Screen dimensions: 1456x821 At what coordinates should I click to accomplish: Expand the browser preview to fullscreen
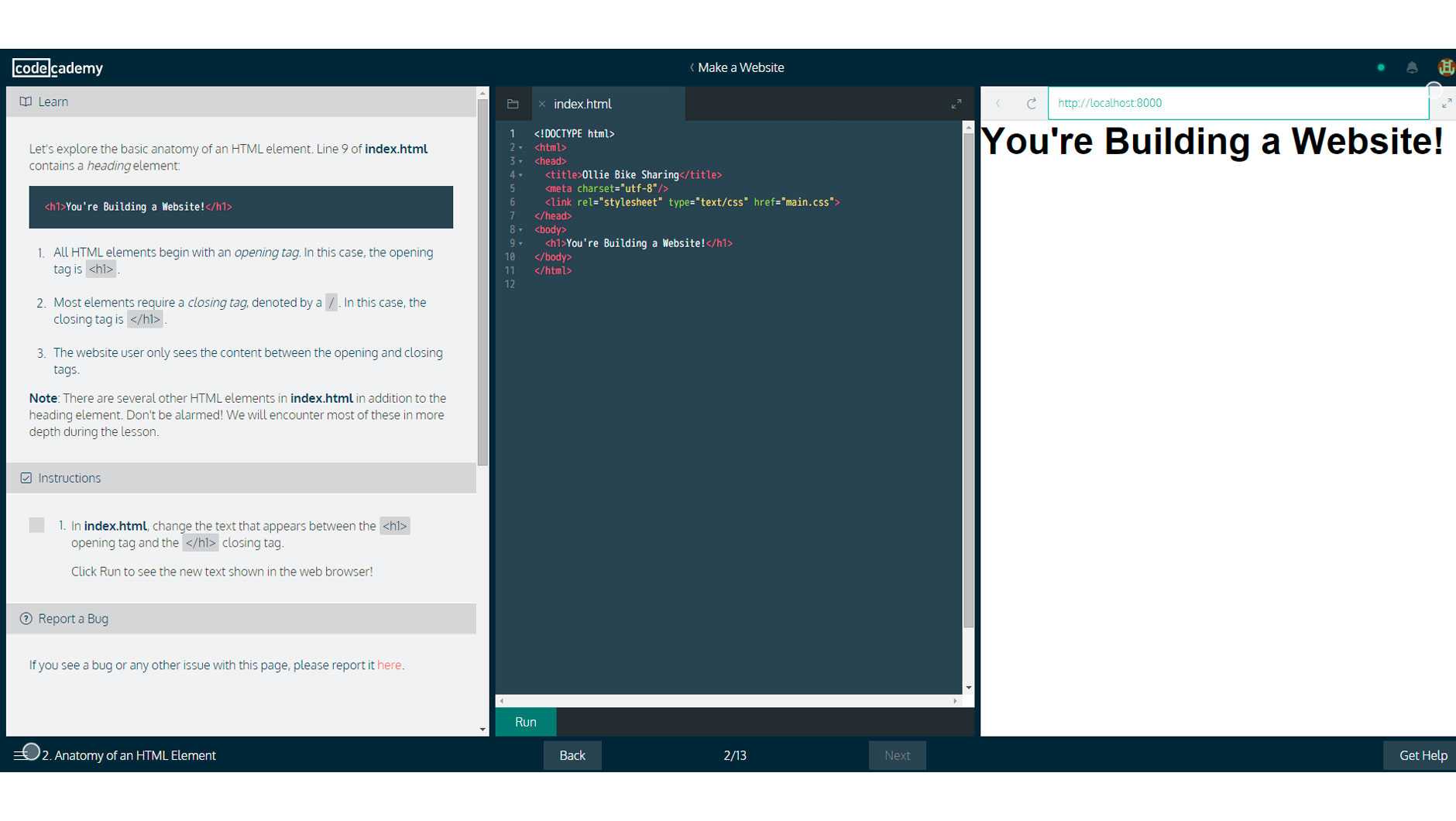point(1446,103)
